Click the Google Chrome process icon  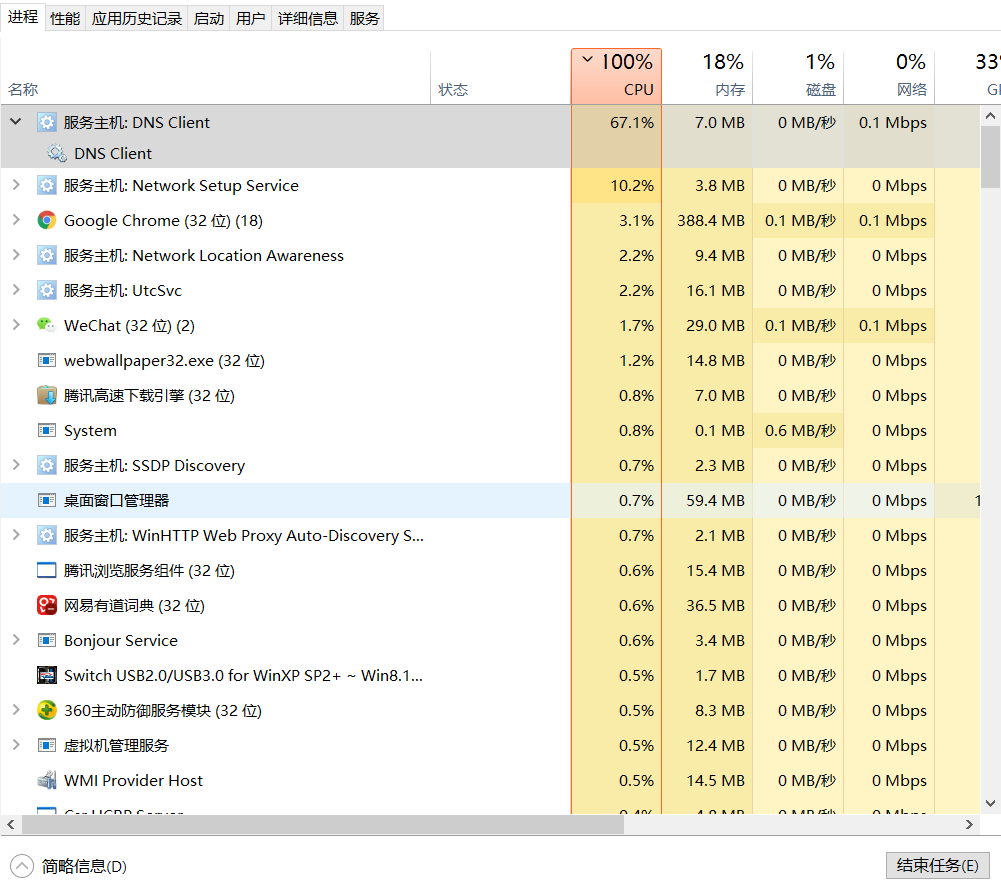pos(47,221)
